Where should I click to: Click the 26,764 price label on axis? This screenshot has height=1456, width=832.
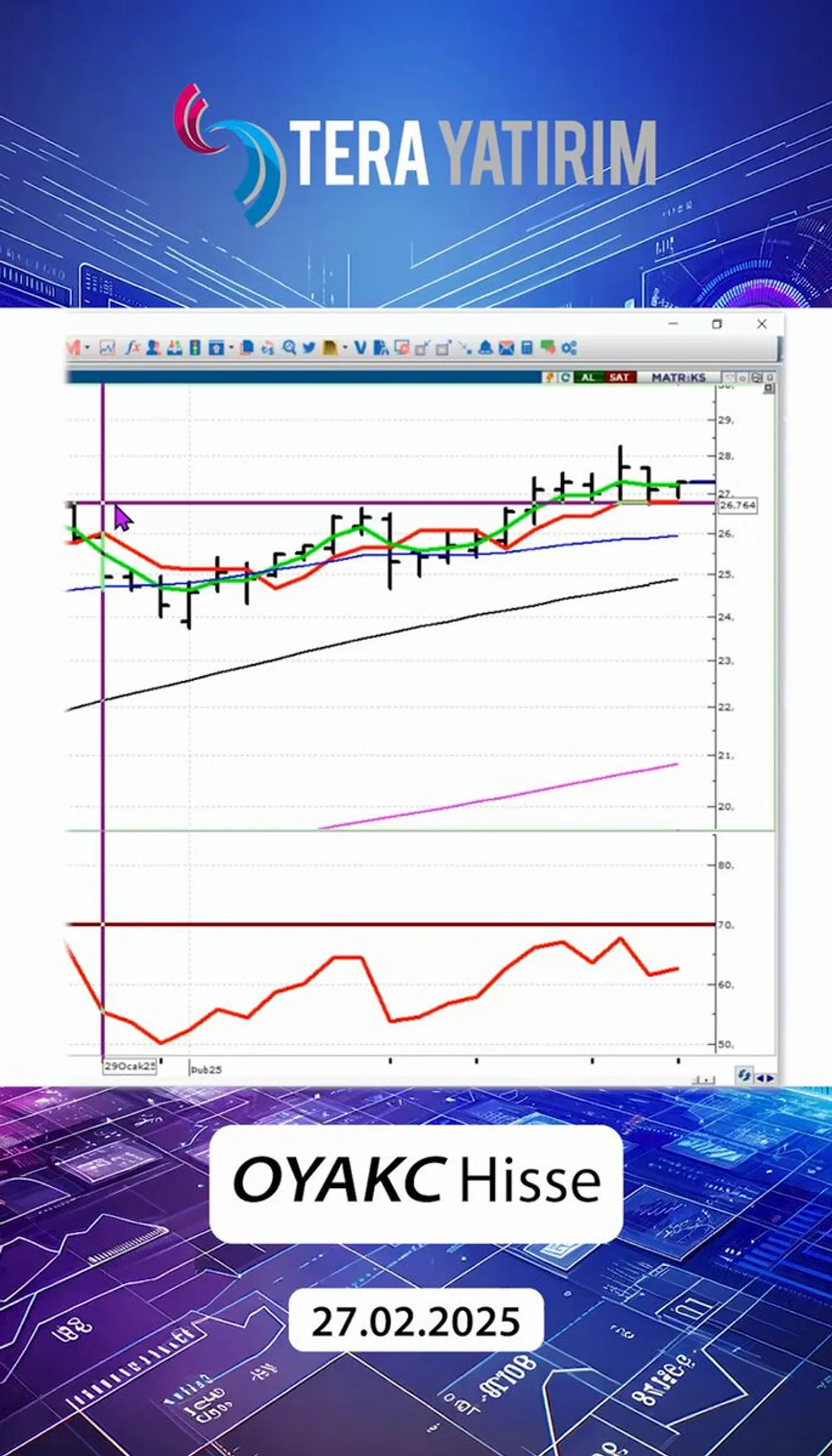[x=738, y=505]
